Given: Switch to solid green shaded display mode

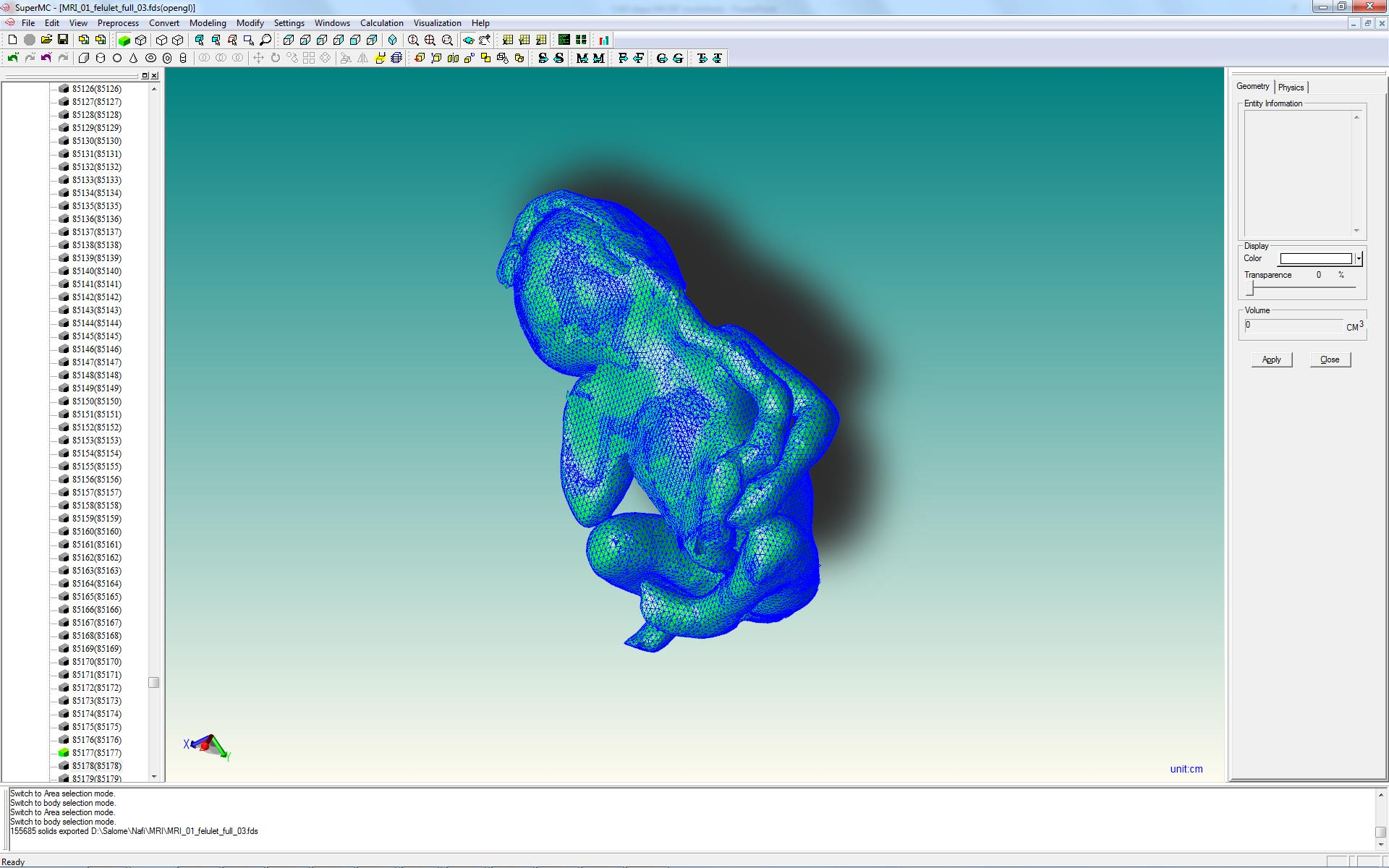Looking at the screenshot, I should [x=124, y=40].
